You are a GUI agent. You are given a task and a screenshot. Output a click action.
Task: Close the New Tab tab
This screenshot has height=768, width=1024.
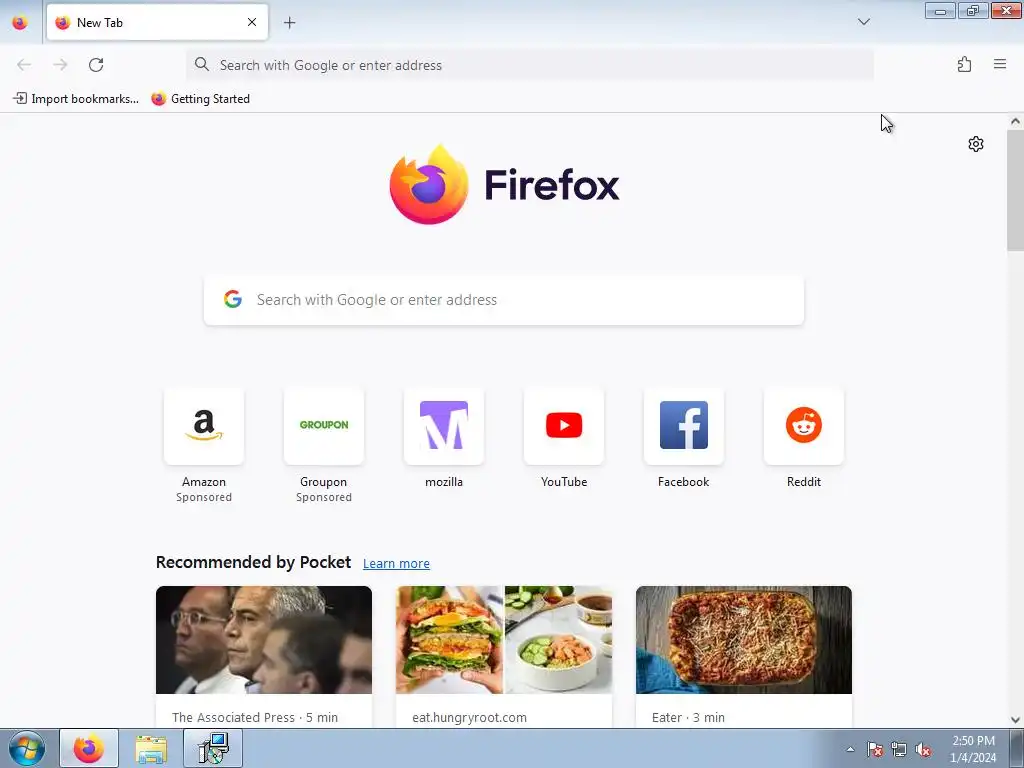[251, 22]
